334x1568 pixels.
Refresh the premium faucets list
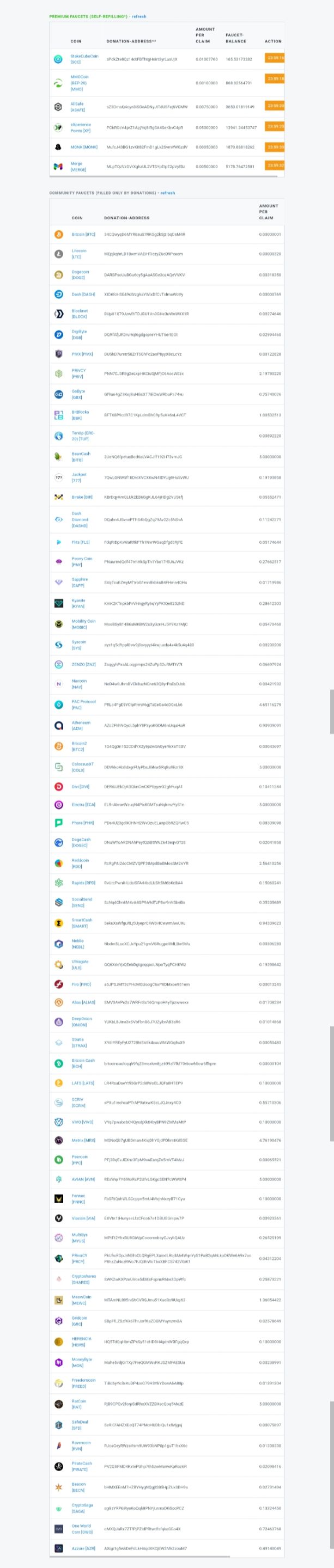139,16
